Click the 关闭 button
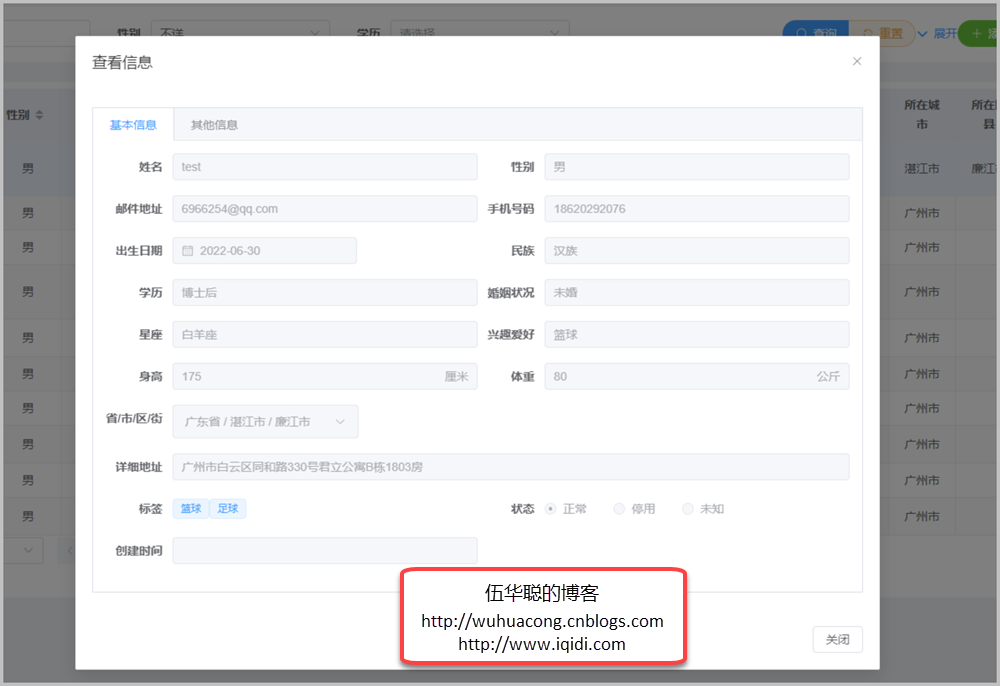The height and width of the screenshot is (686, 1000). [837, 639]
